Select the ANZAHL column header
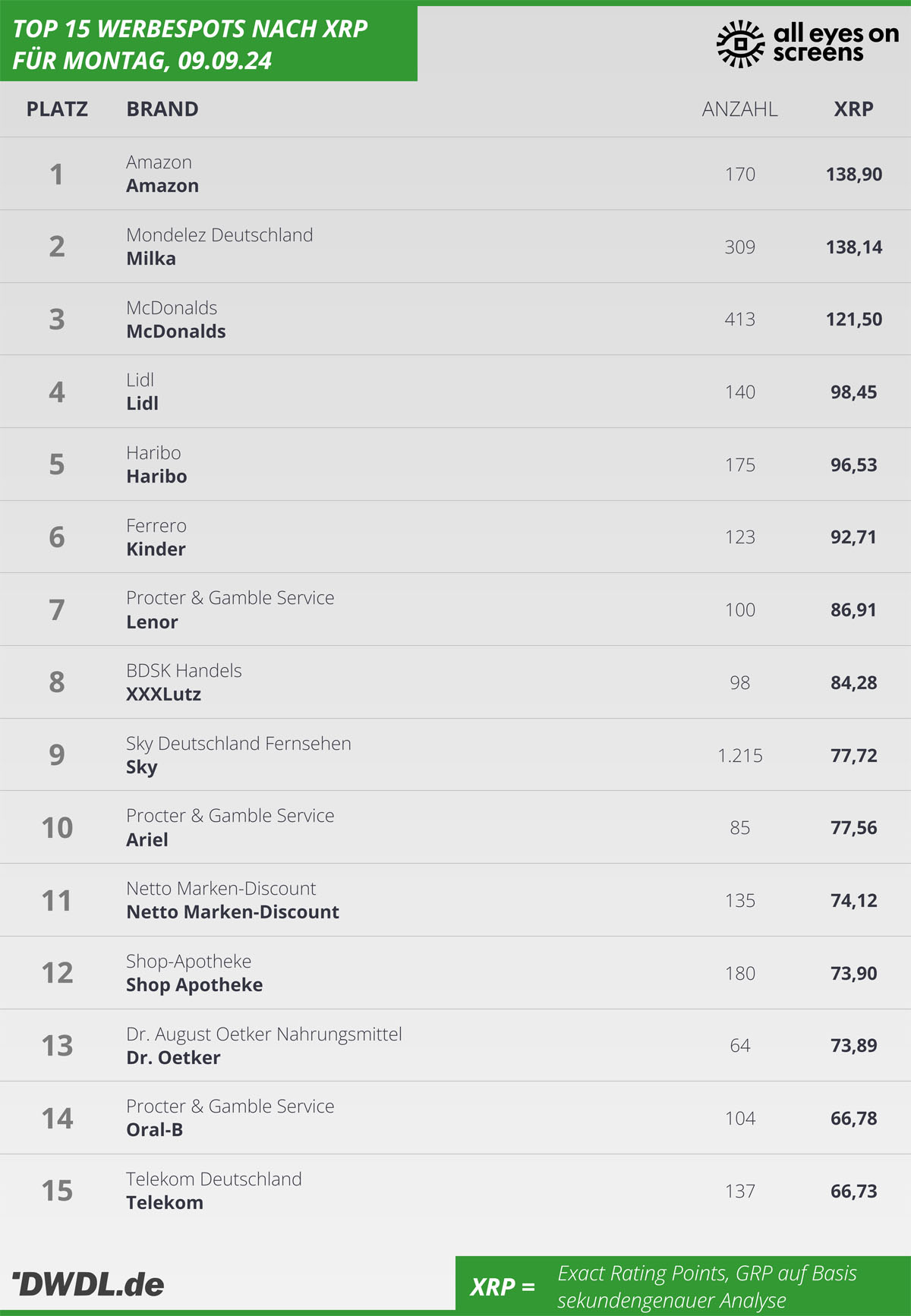 (x=739, y=109)
